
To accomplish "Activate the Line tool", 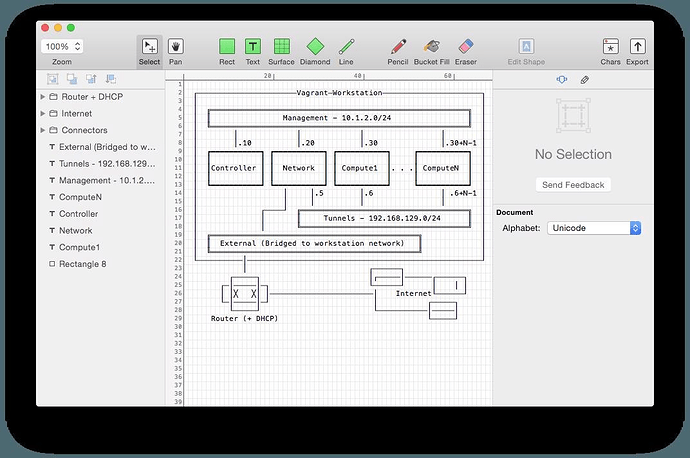I will coord(346,51).
